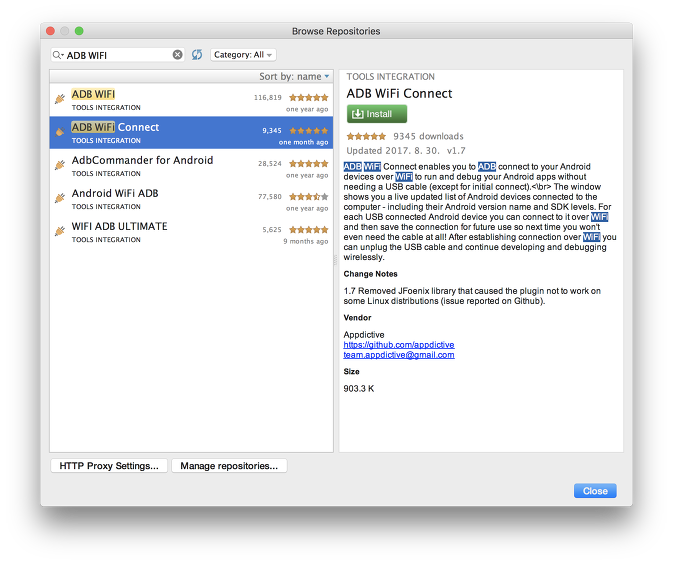Focus the plugin search field
673x564 pixels.
(118, 55)
